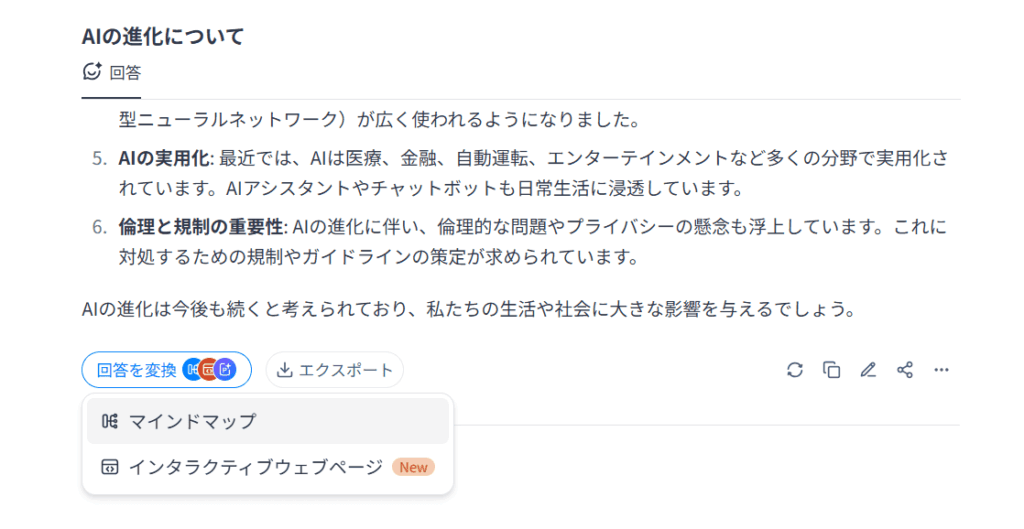
Task: Open the 回答を変換 dropdown
Action: coord(167,370)
